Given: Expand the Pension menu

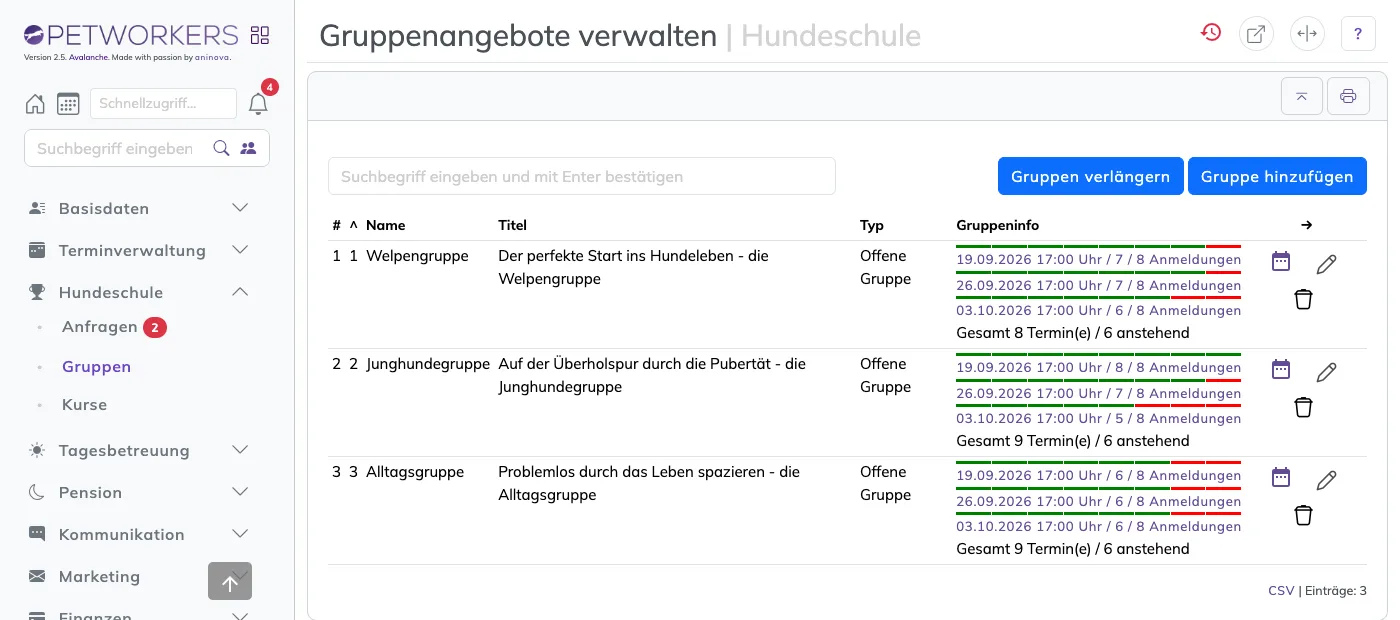Looking at the screenshot, I should click(140, 492).
